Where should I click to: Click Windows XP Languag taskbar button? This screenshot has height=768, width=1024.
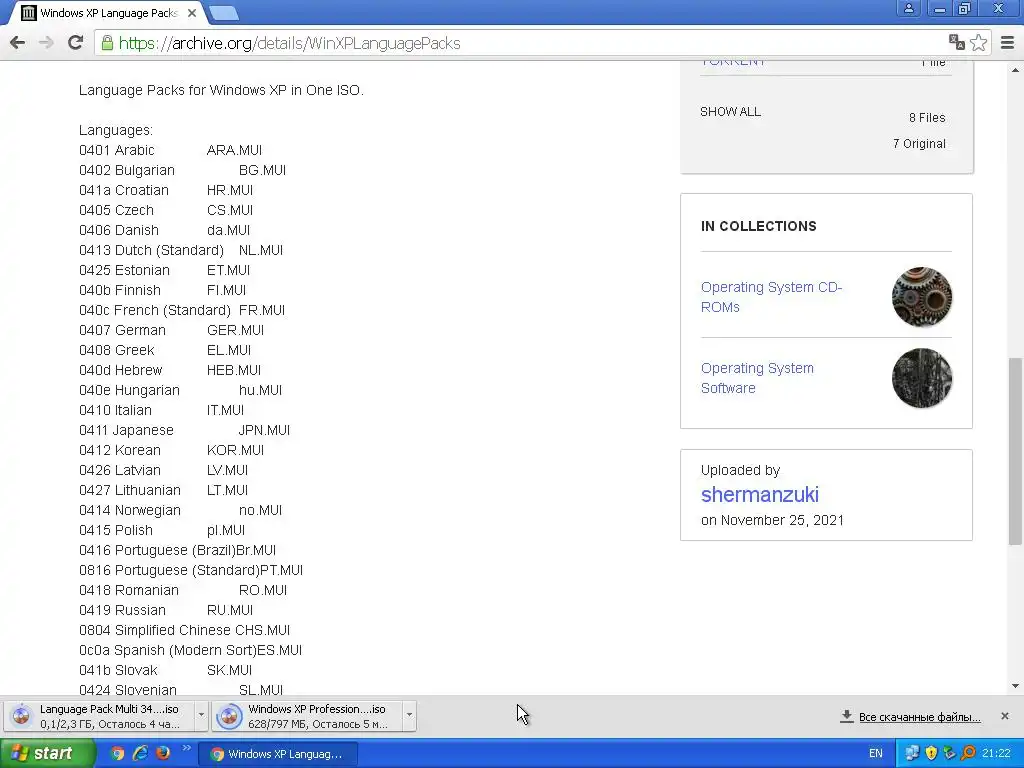(277, 754)
